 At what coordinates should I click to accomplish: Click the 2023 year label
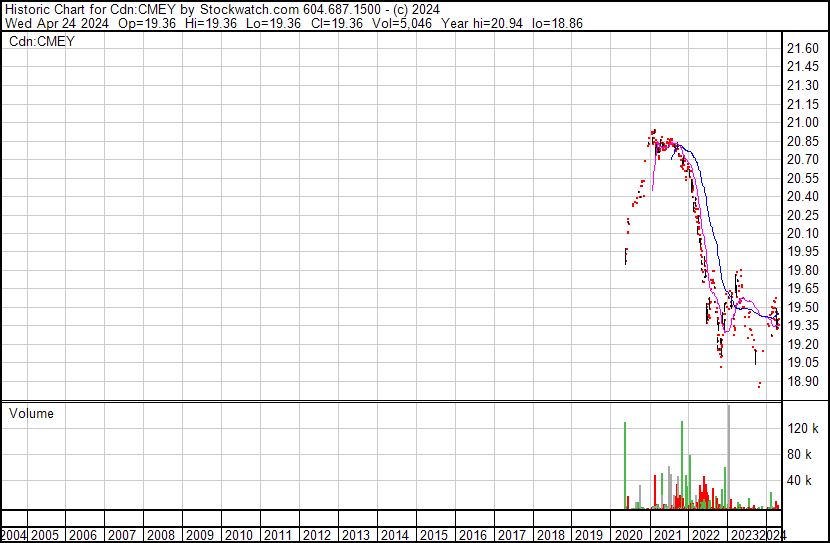[x=745, y=535]
